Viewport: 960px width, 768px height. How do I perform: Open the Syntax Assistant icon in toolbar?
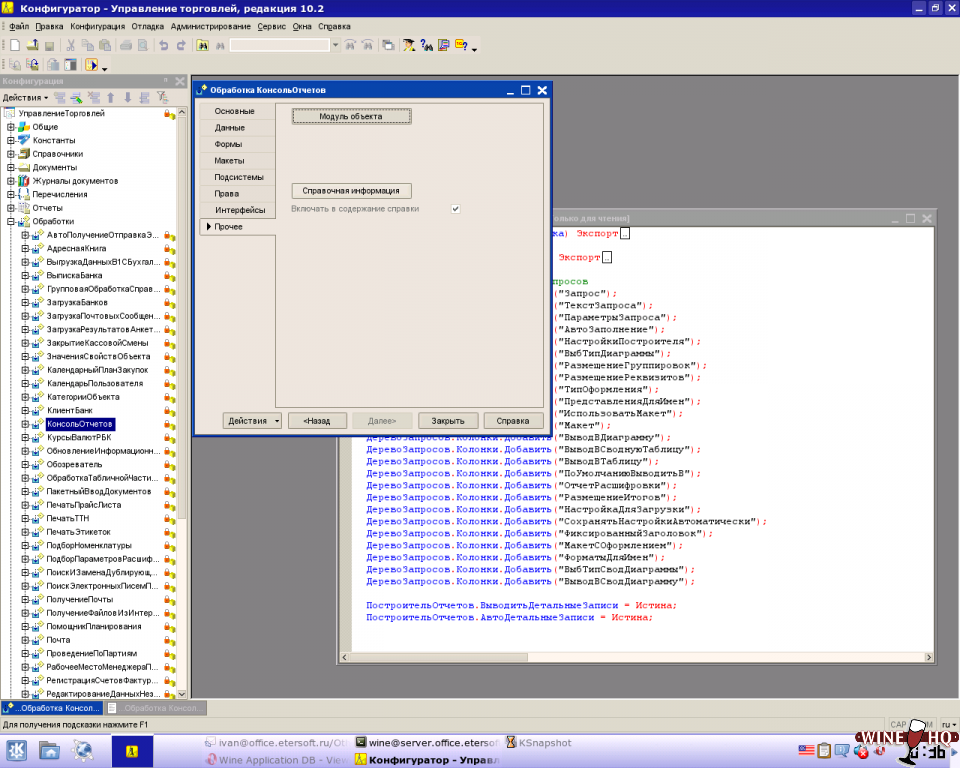click(409, 45)
